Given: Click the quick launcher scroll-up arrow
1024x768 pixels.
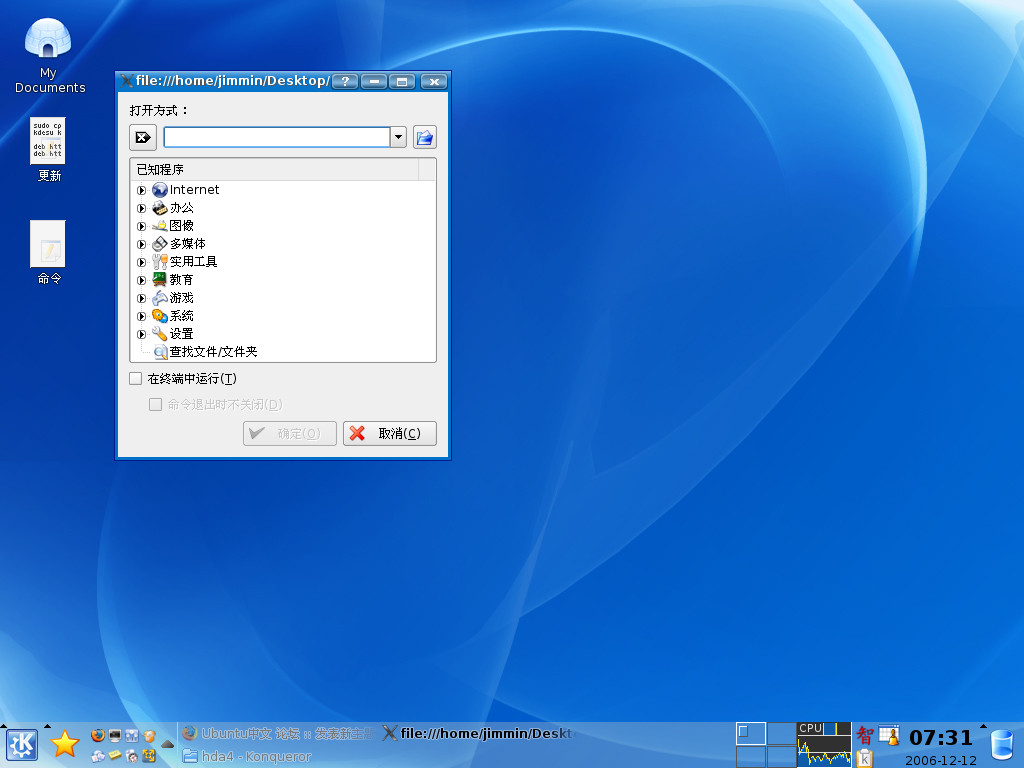Looking at the screenshot, I should coord(167,744).
